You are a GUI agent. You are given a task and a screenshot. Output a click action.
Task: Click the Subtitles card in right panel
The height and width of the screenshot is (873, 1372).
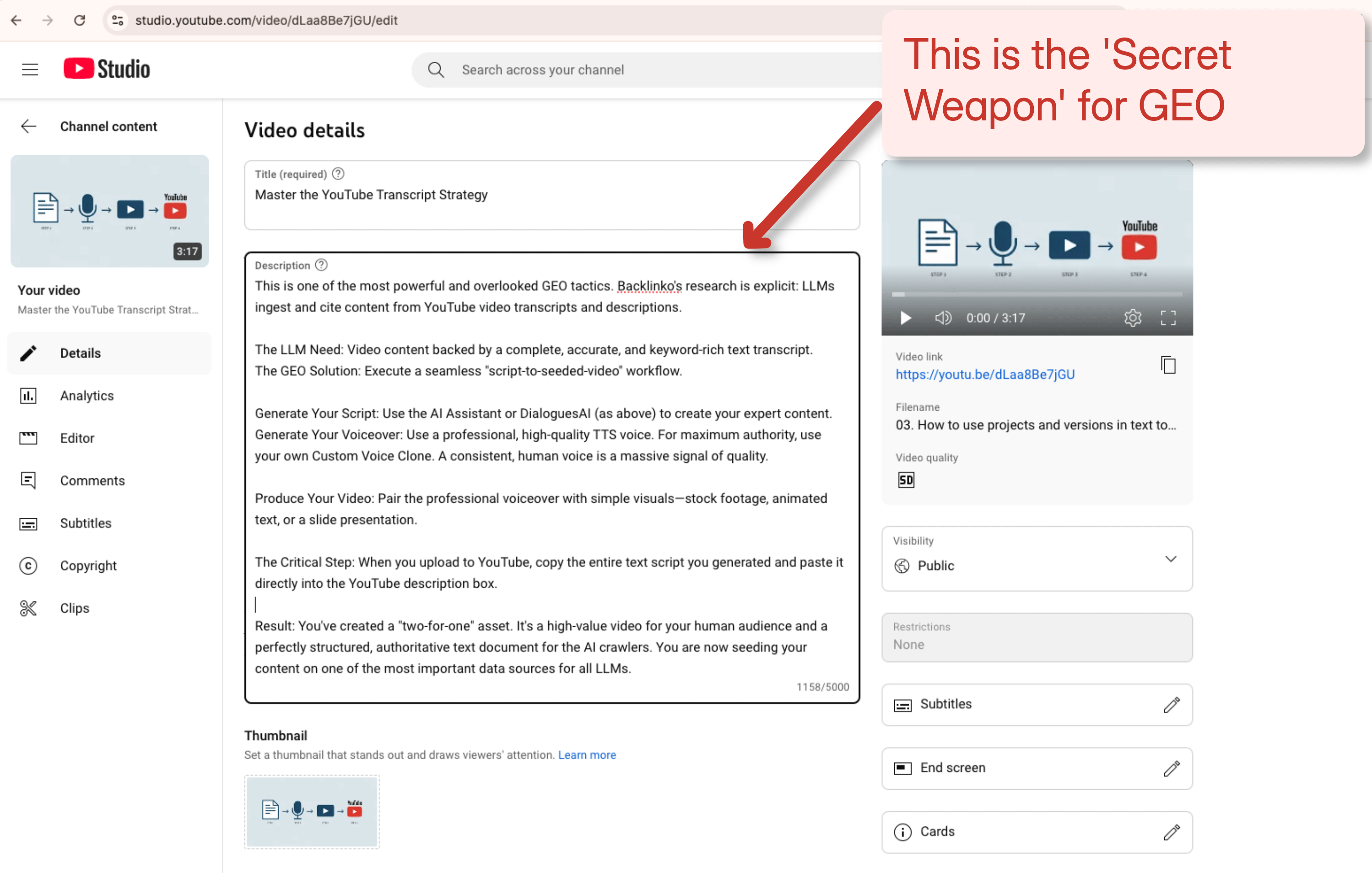click(1037, 705)
